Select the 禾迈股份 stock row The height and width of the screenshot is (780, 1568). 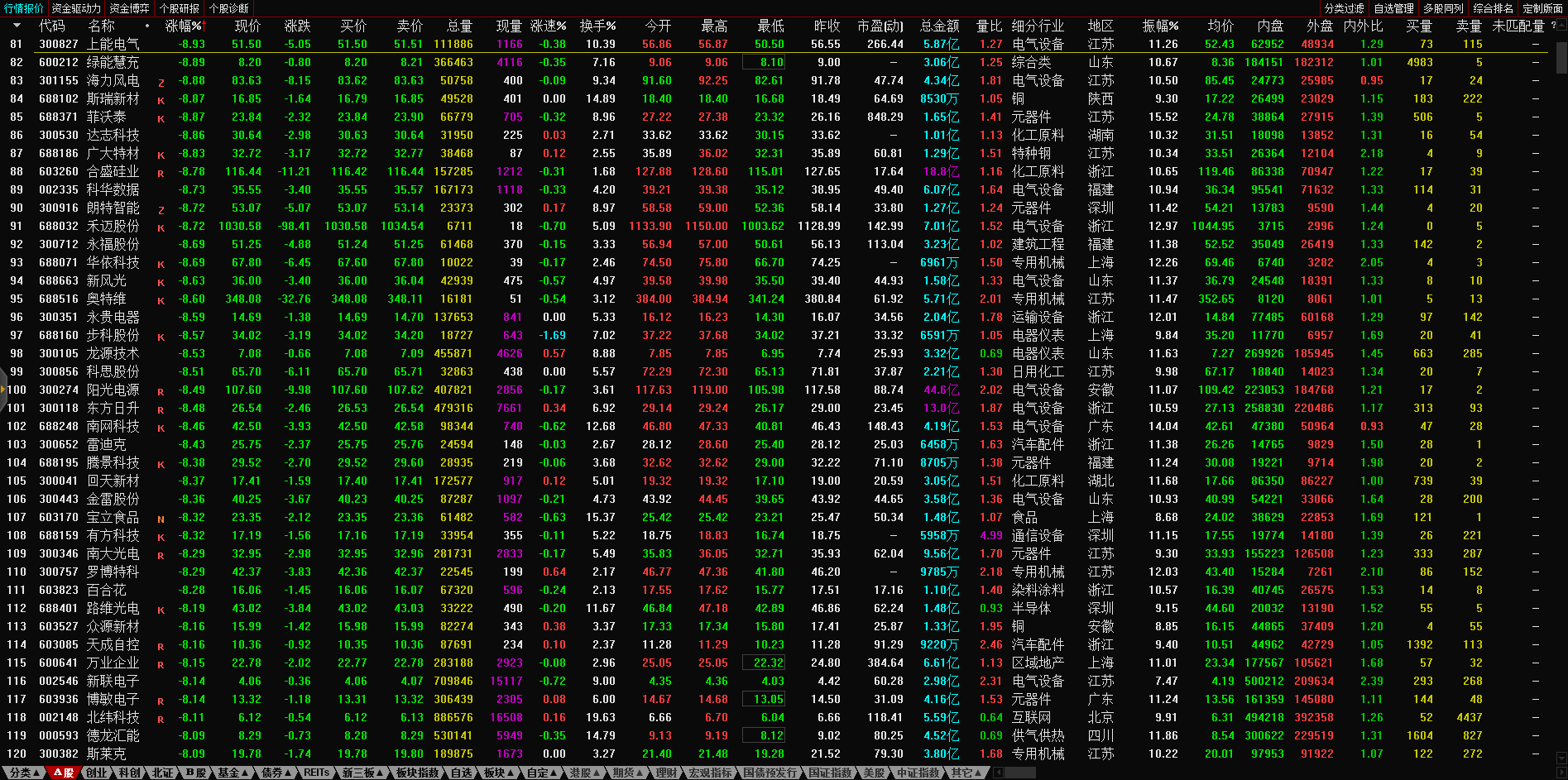tap(113, 226)
